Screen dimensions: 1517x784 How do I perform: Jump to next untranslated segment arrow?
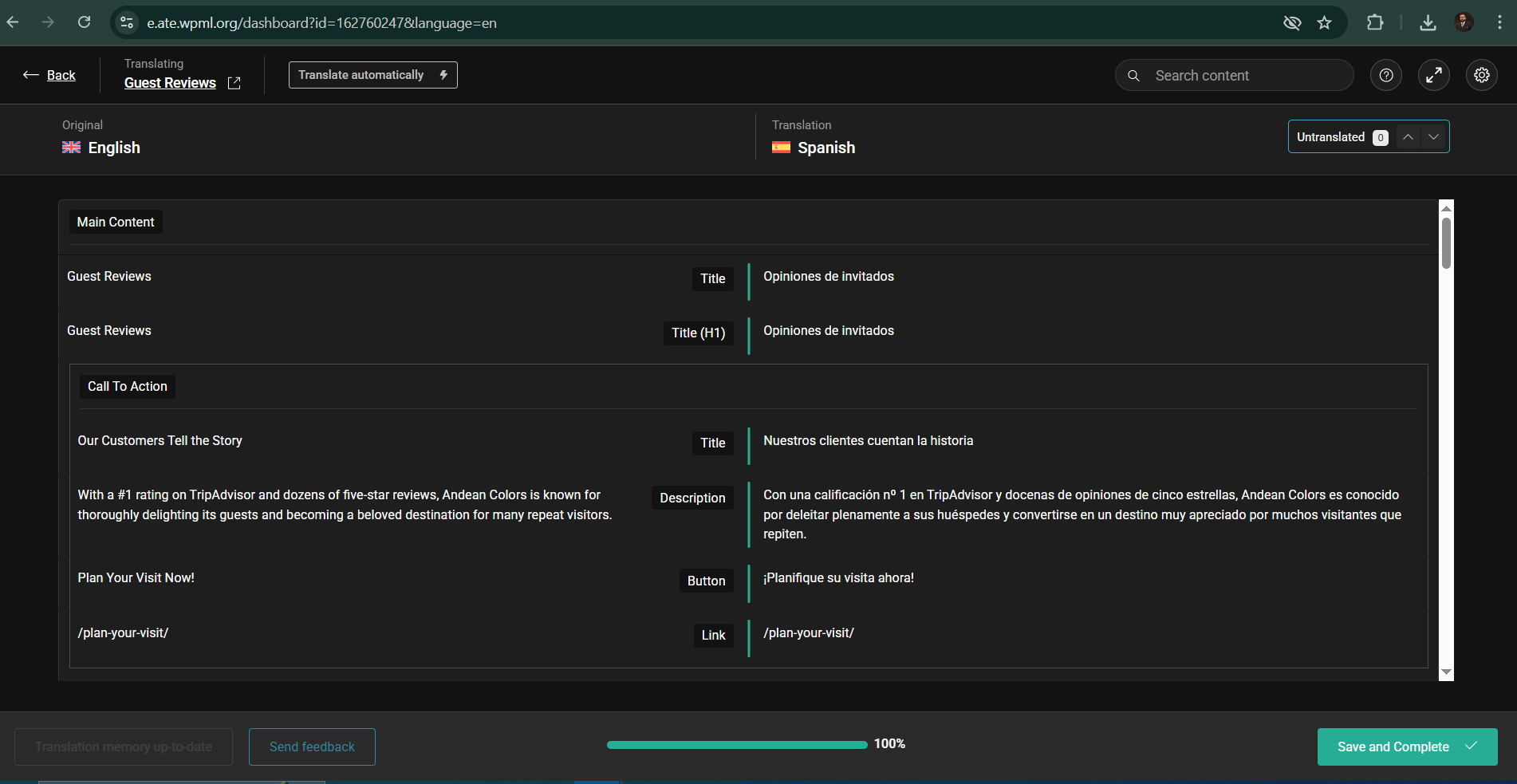[1434, 136]
